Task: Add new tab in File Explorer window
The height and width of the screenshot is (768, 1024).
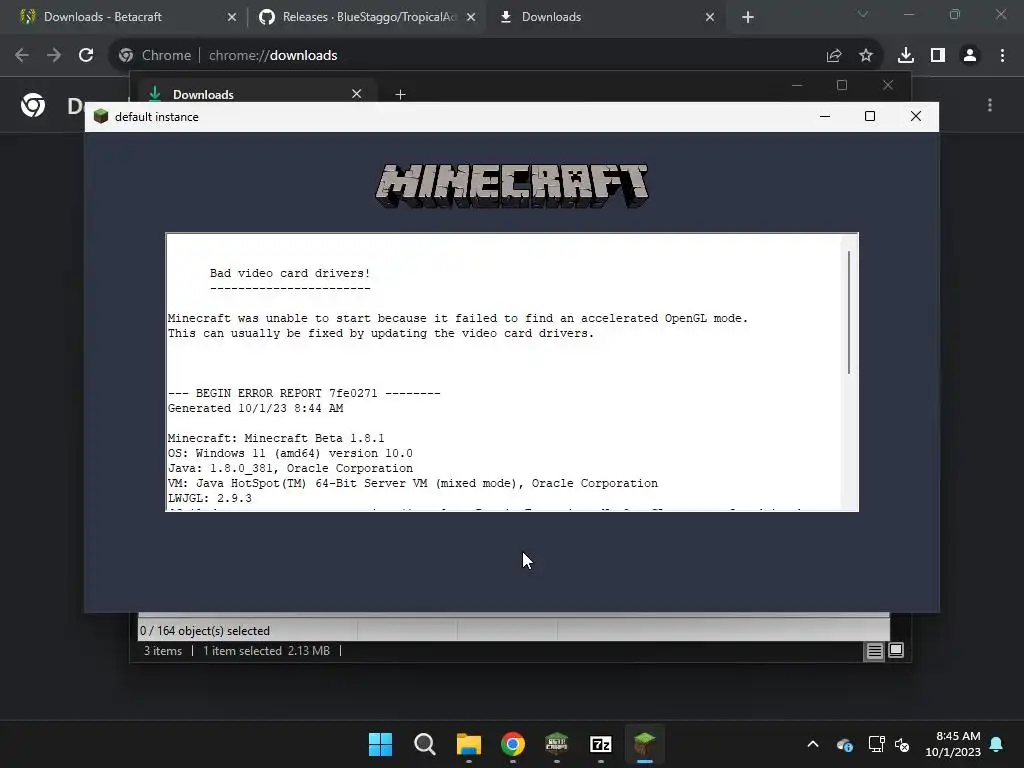Action: [400, 95]
